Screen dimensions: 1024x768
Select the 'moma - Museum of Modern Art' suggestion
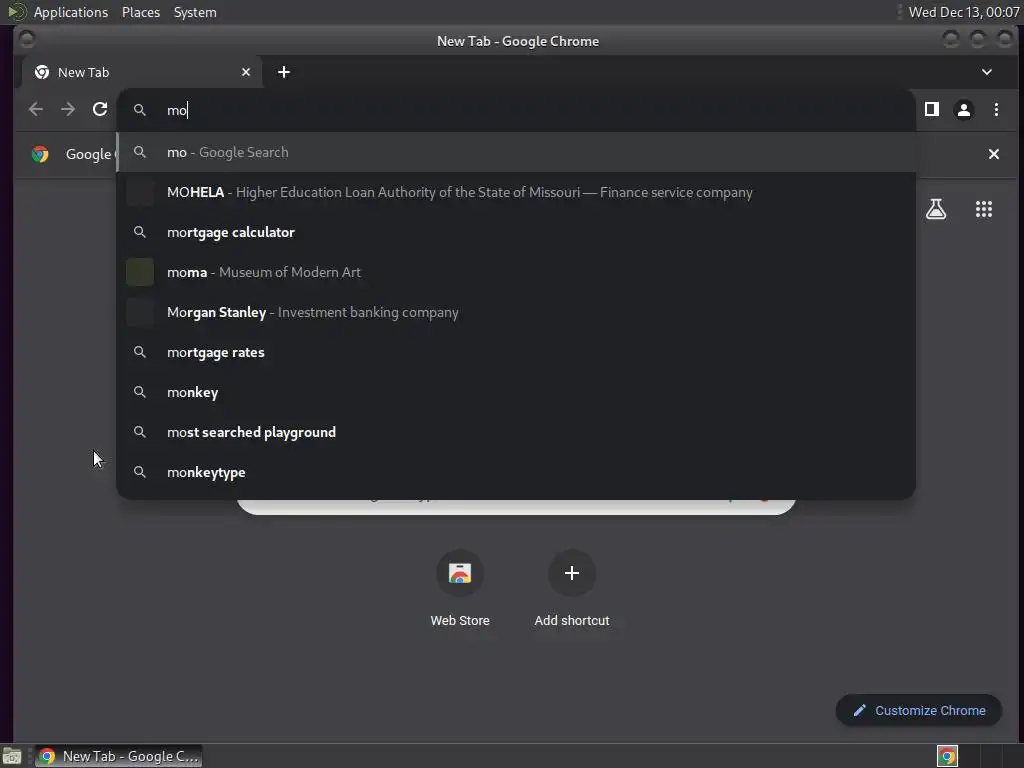516,272
